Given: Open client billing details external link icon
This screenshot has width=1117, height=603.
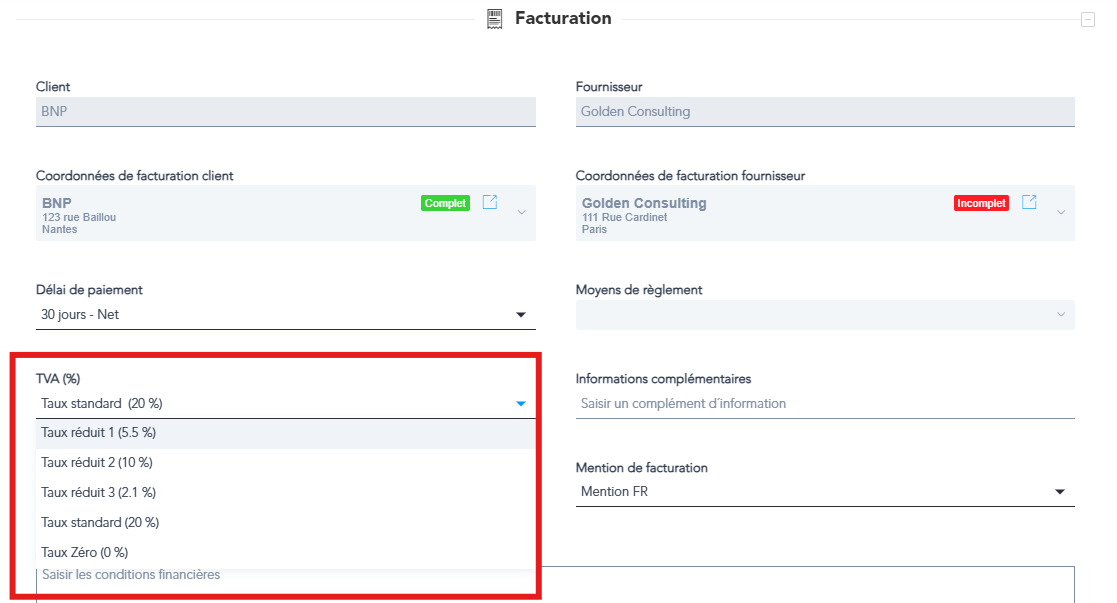Looking at the screenshot, I should pyautogui.click(x=490, y=202).
